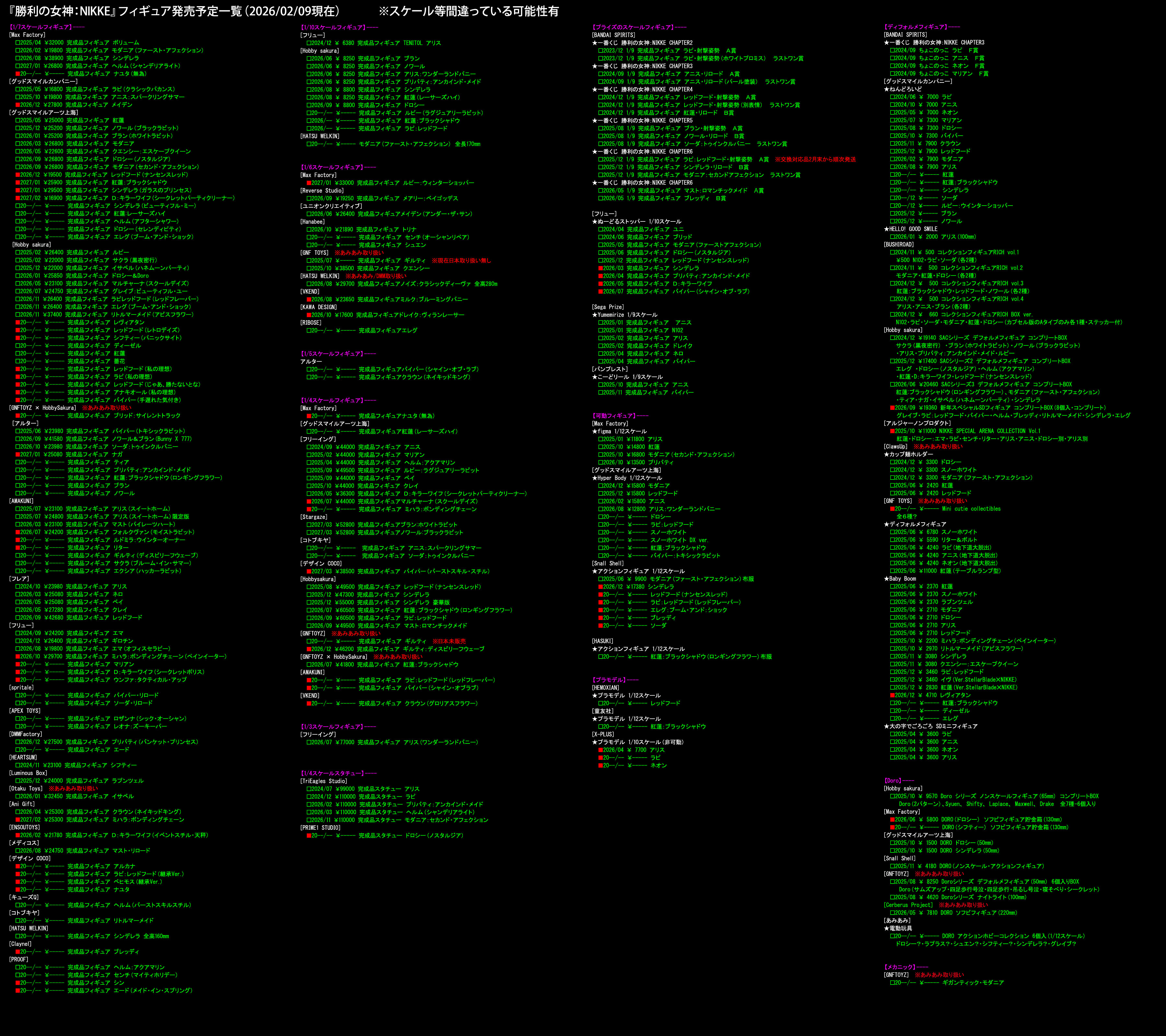Click the star before ねんどろいど heading
The height and width of the screenshot is (1036, 1166).
886,89
